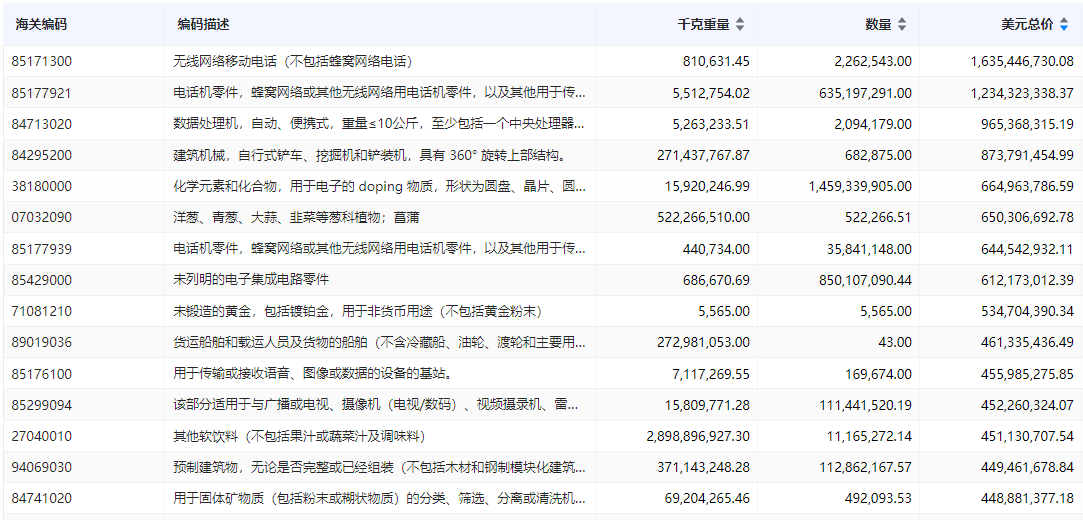Click customs code 89019036
The width and height of the screenshot is (1083, 520).
42,342
